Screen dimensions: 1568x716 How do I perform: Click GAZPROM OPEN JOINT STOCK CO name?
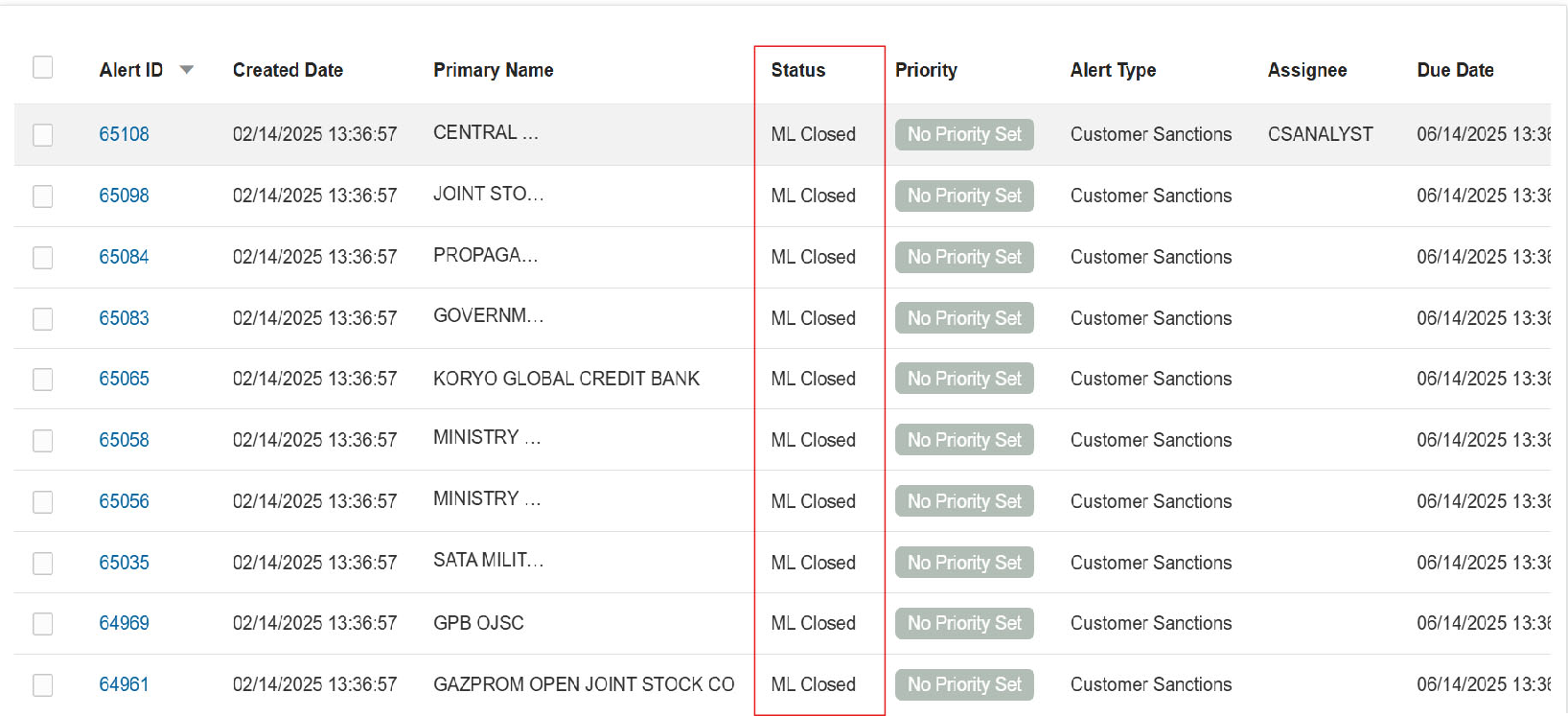tap(584, 684)
